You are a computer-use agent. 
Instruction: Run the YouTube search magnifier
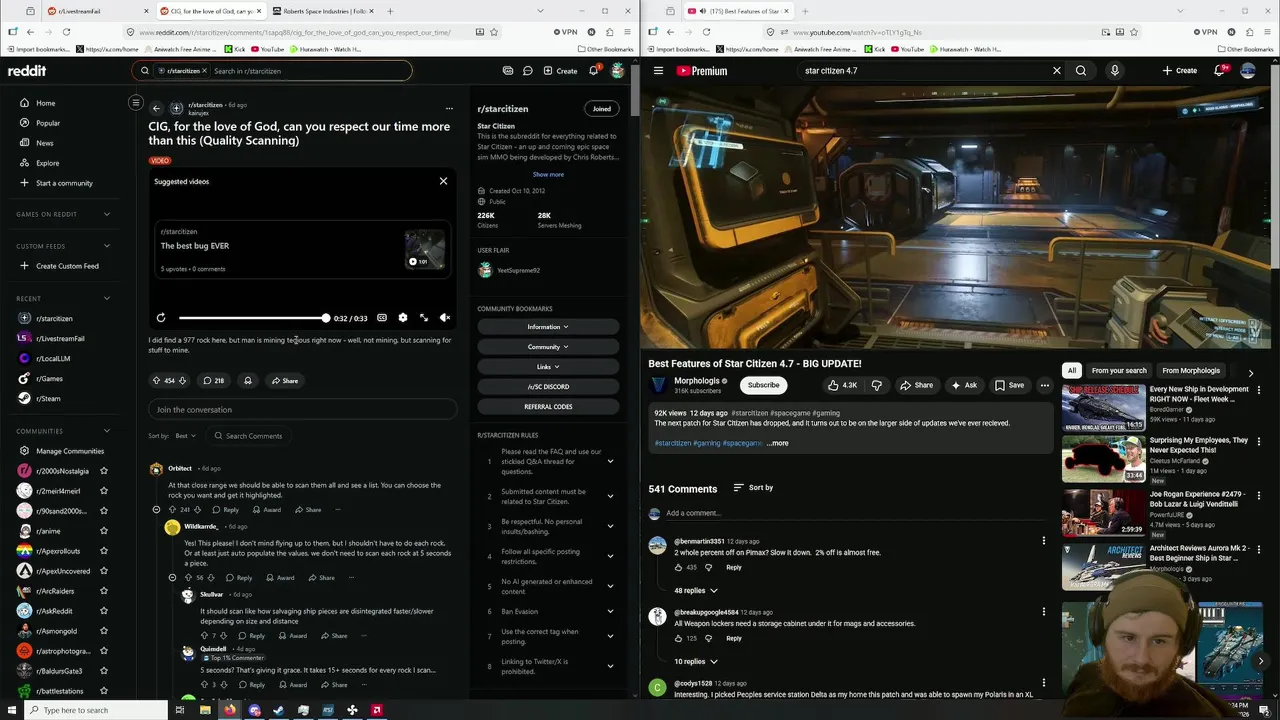pyautogui.click(x=1081, y=71)
